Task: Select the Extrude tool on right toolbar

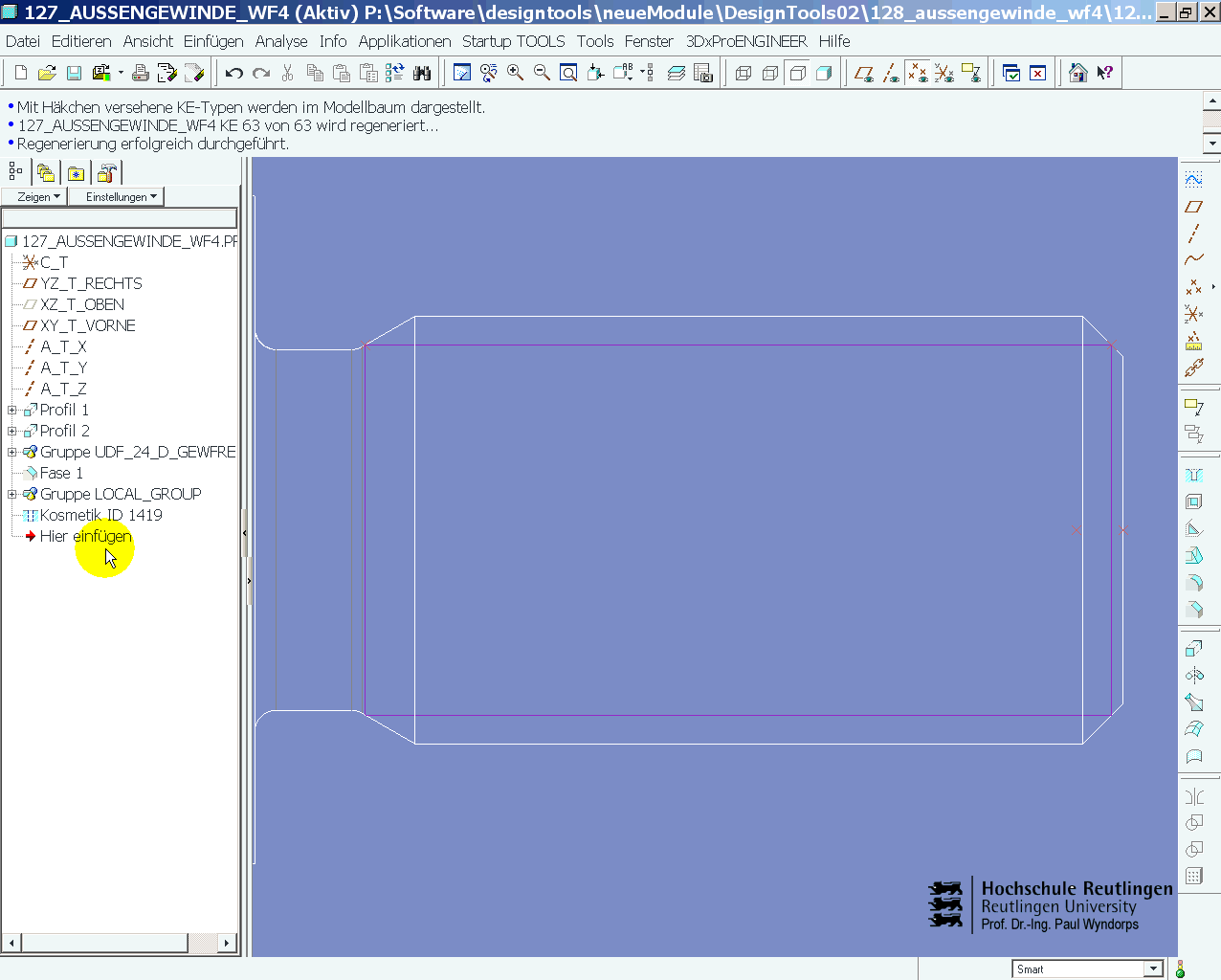Action: pos(1193,649)
